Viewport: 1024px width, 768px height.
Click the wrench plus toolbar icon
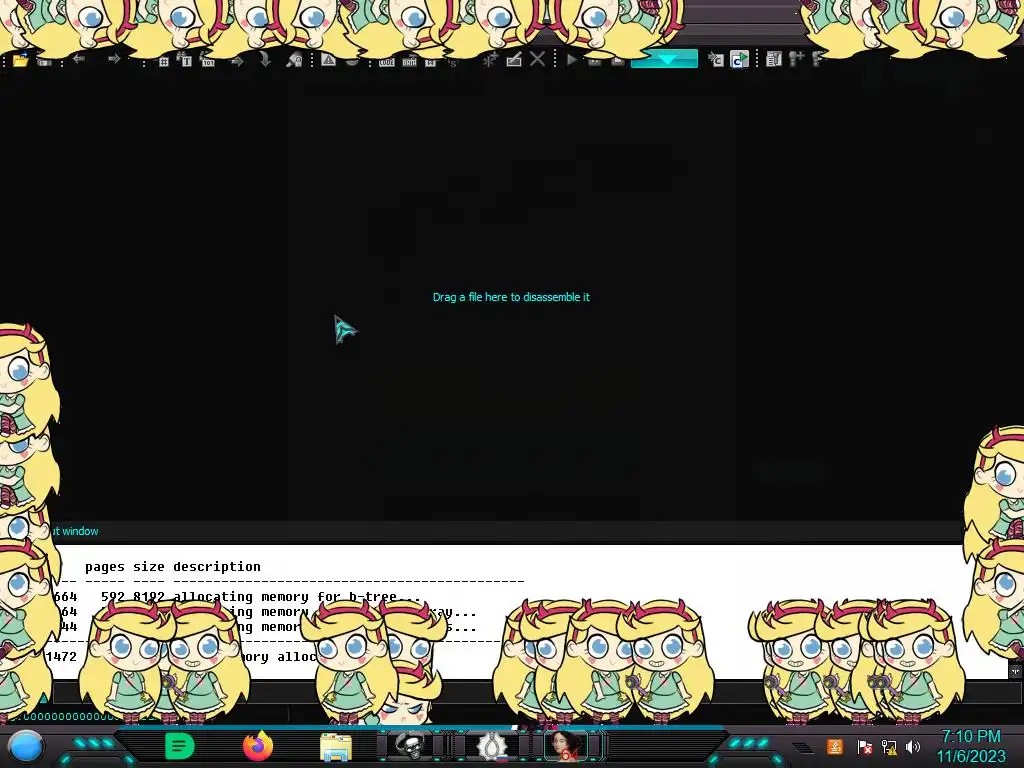click(797, 59)
